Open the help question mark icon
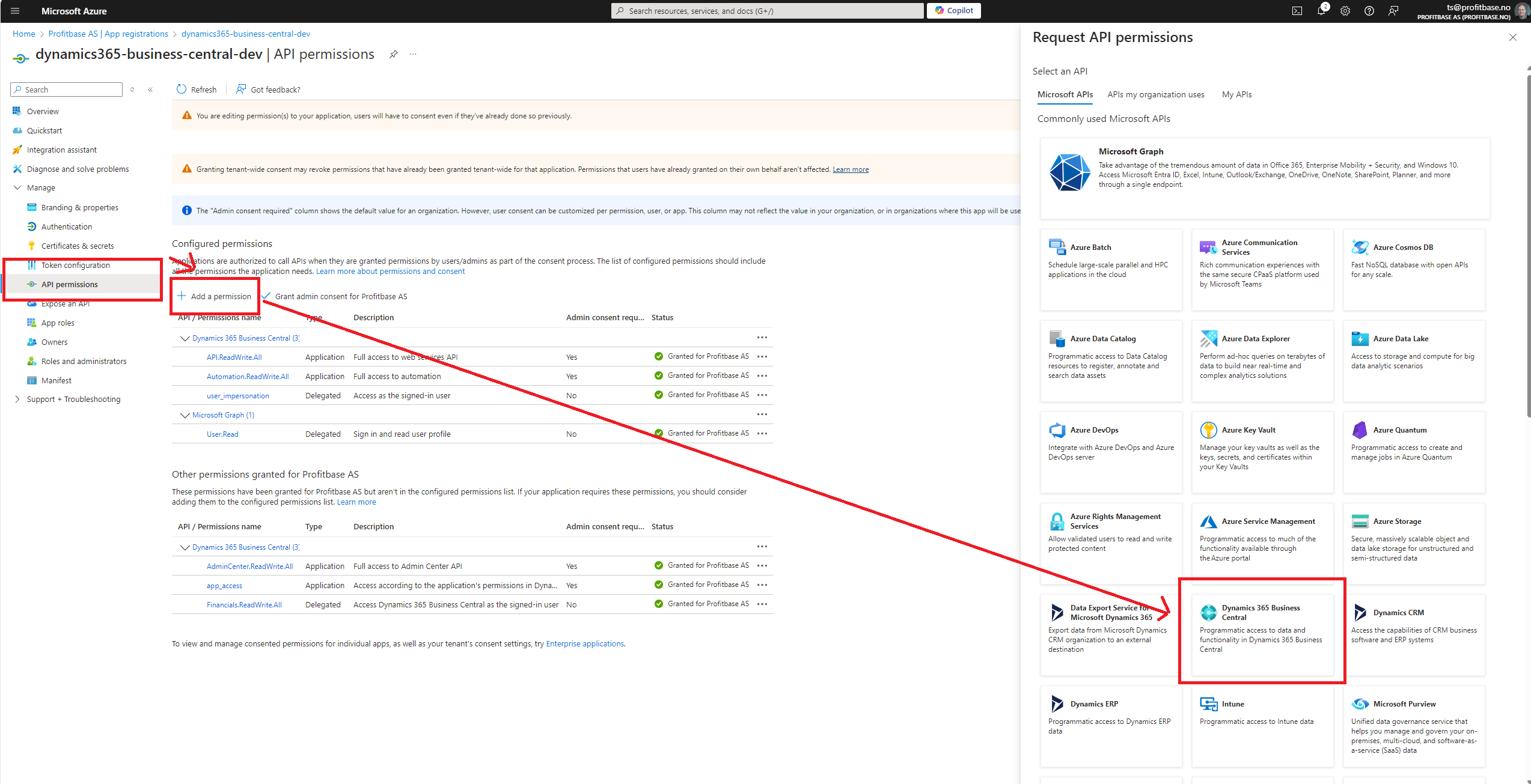This screenshot has width=1531, height=784. coord(1369,11)
